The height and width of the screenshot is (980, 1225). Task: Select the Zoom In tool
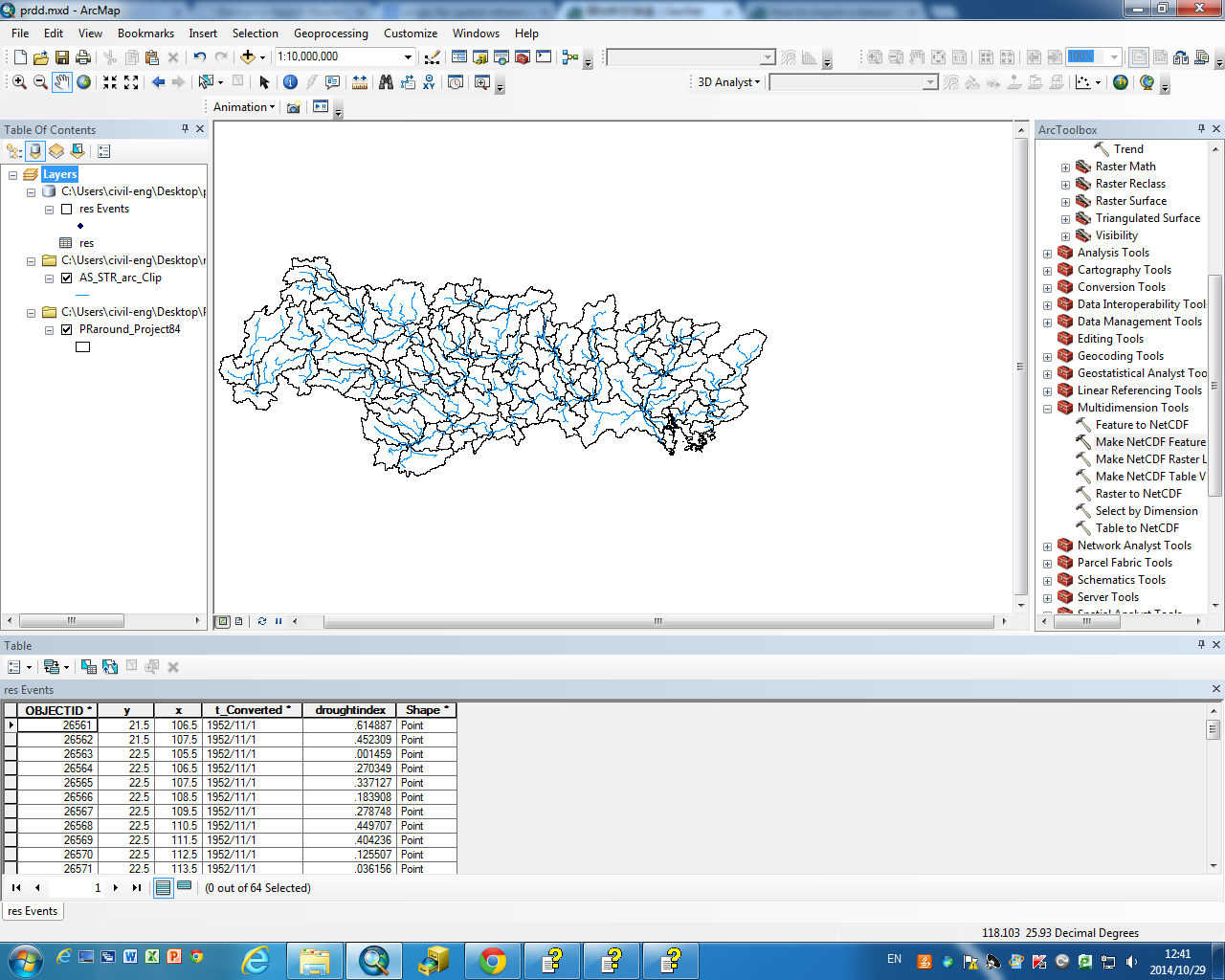coord(19,82)
